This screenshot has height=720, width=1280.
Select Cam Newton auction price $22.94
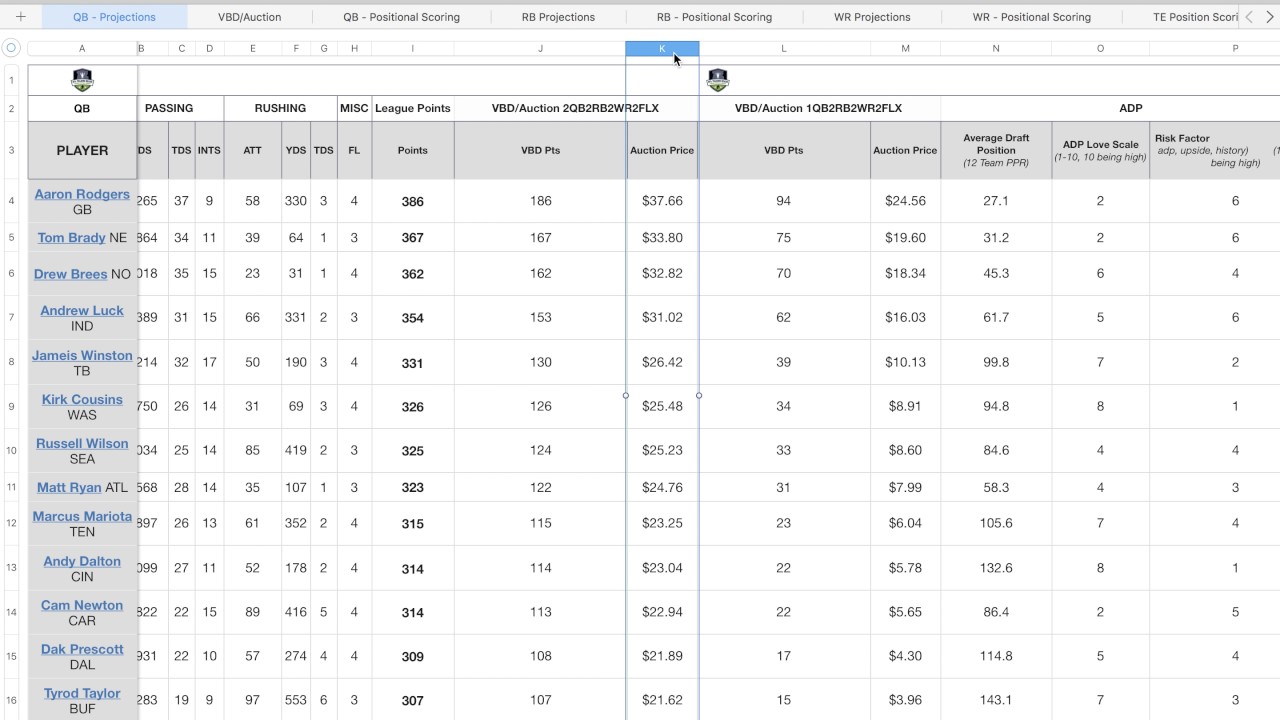662,612
